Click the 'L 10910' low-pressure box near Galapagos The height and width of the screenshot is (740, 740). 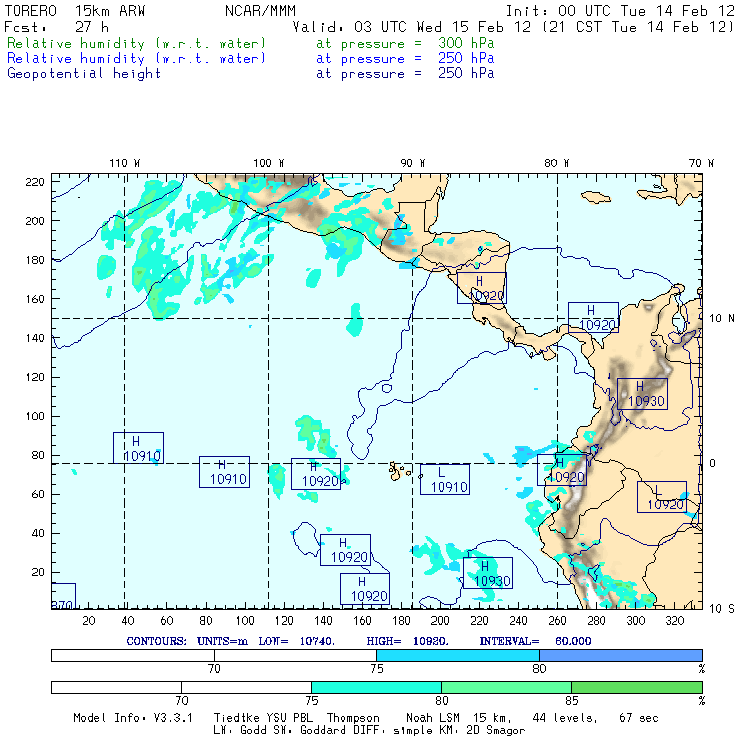tap(445, 479)
